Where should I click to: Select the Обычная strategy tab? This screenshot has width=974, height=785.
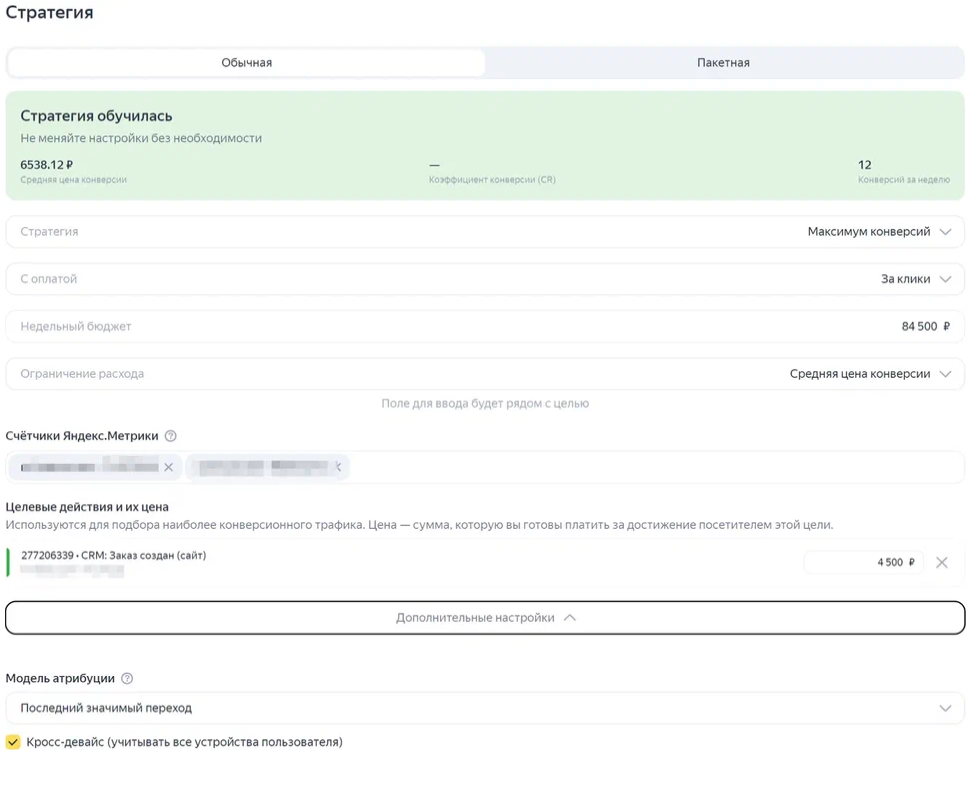pos(247,63)
